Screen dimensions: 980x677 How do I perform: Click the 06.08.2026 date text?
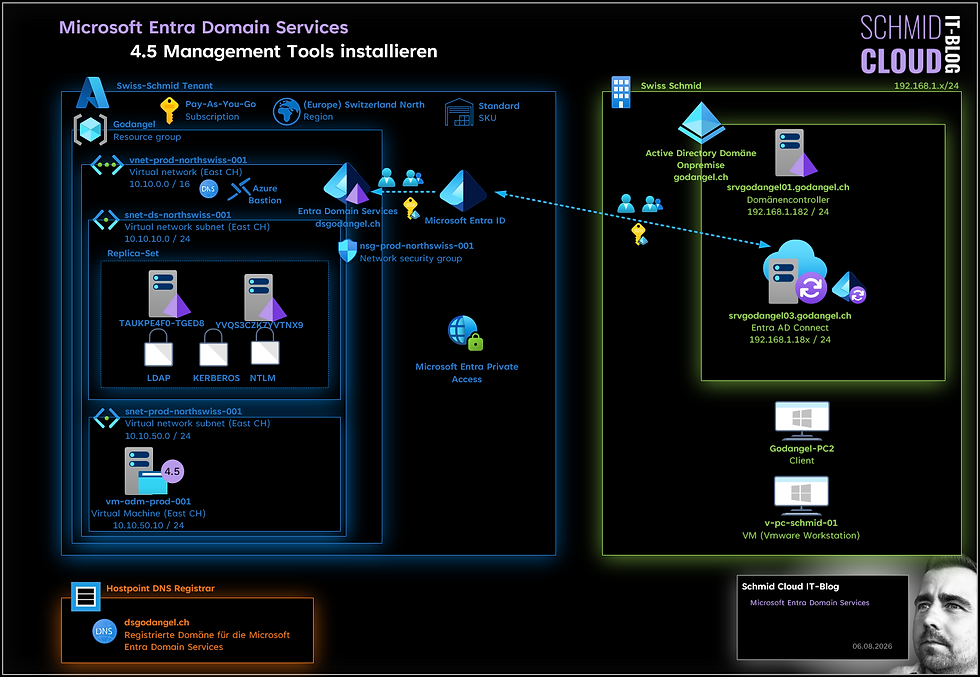pyautogui.click(x=874, y=645)
